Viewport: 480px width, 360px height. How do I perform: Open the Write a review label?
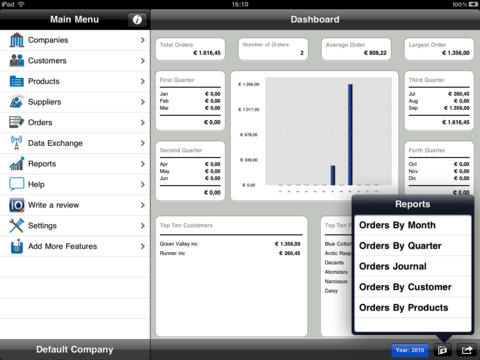[54, 205]
